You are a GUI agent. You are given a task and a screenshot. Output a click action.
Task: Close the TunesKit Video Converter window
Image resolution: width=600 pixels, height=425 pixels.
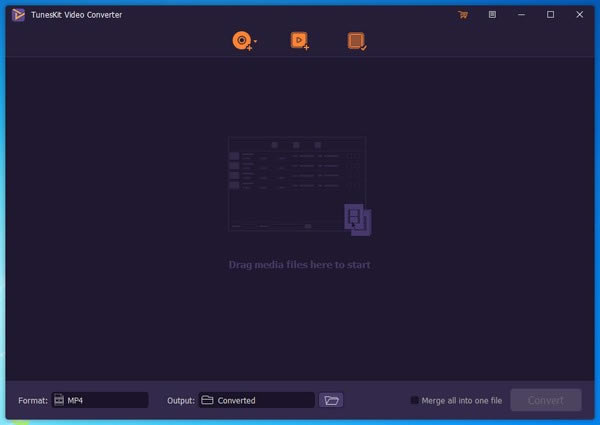[579, 15]
